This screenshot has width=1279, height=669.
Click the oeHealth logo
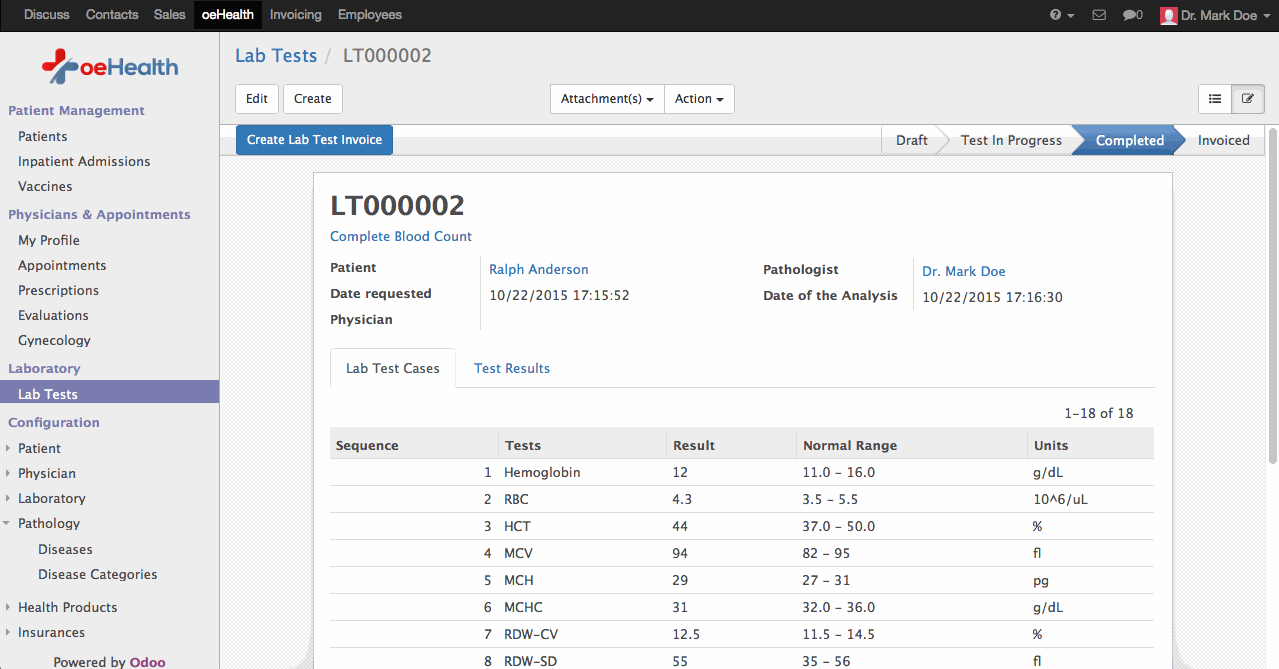pos(110,66)
